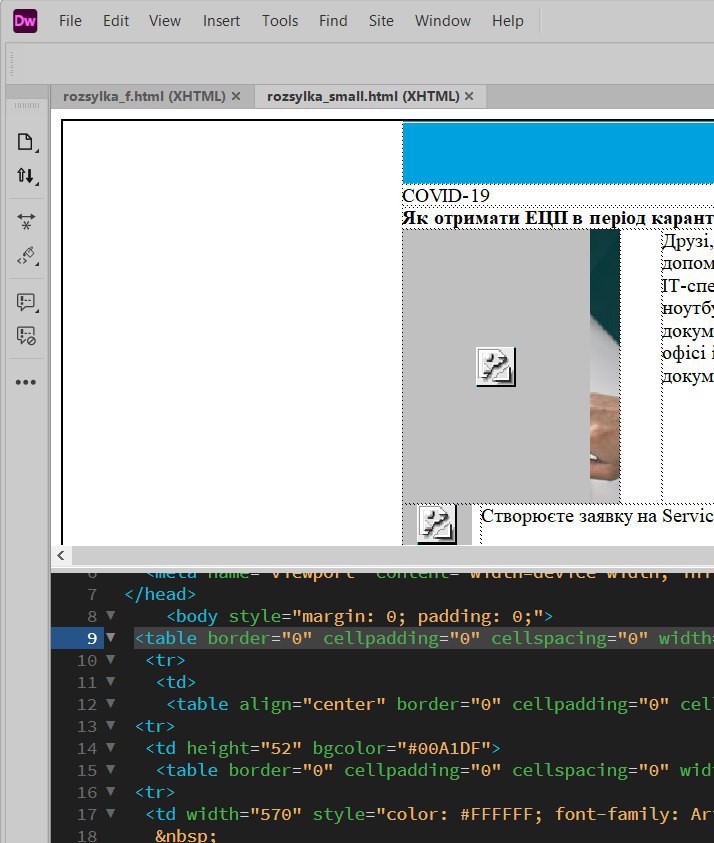Select Inspect mode icon in toolbar
This screenshot has width=714, height=843.
(x=26, y=256)
